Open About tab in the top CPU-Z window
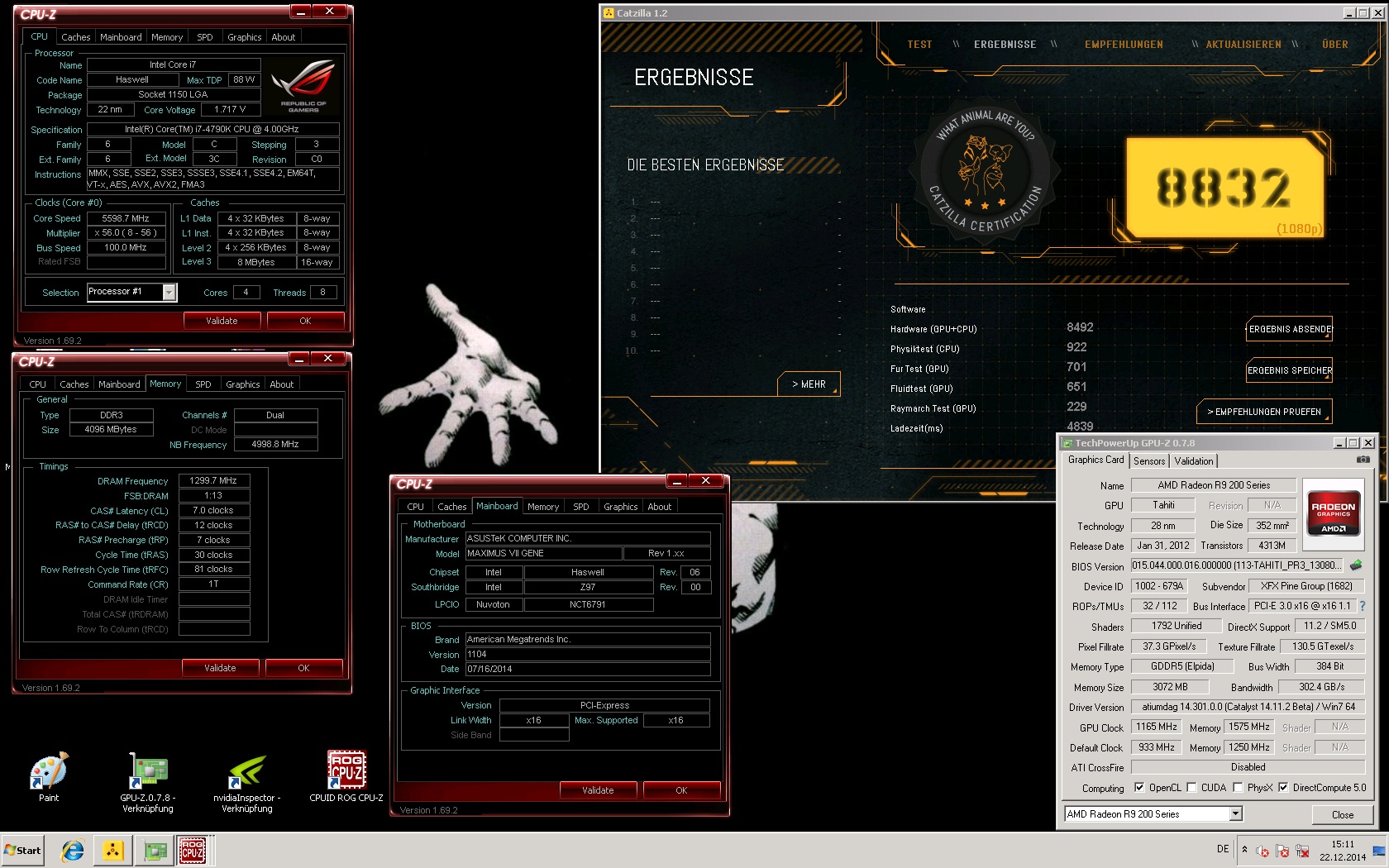1389x868 pixels. click(283, 37)
